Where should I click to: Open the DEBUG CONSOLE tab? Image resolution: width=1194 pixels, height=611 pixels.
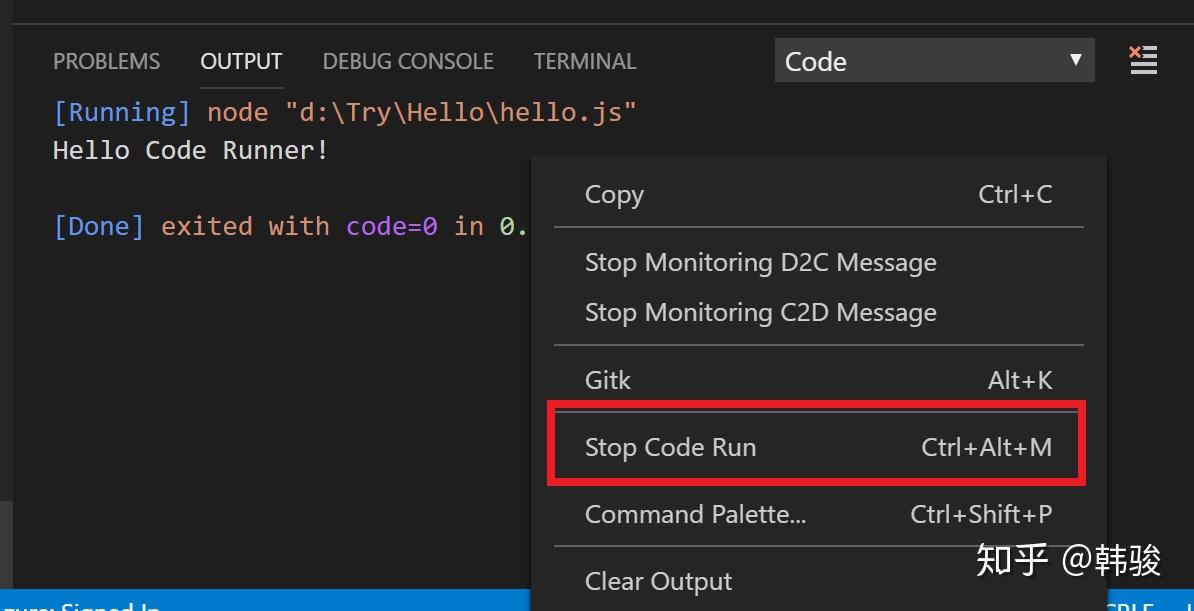407,61
